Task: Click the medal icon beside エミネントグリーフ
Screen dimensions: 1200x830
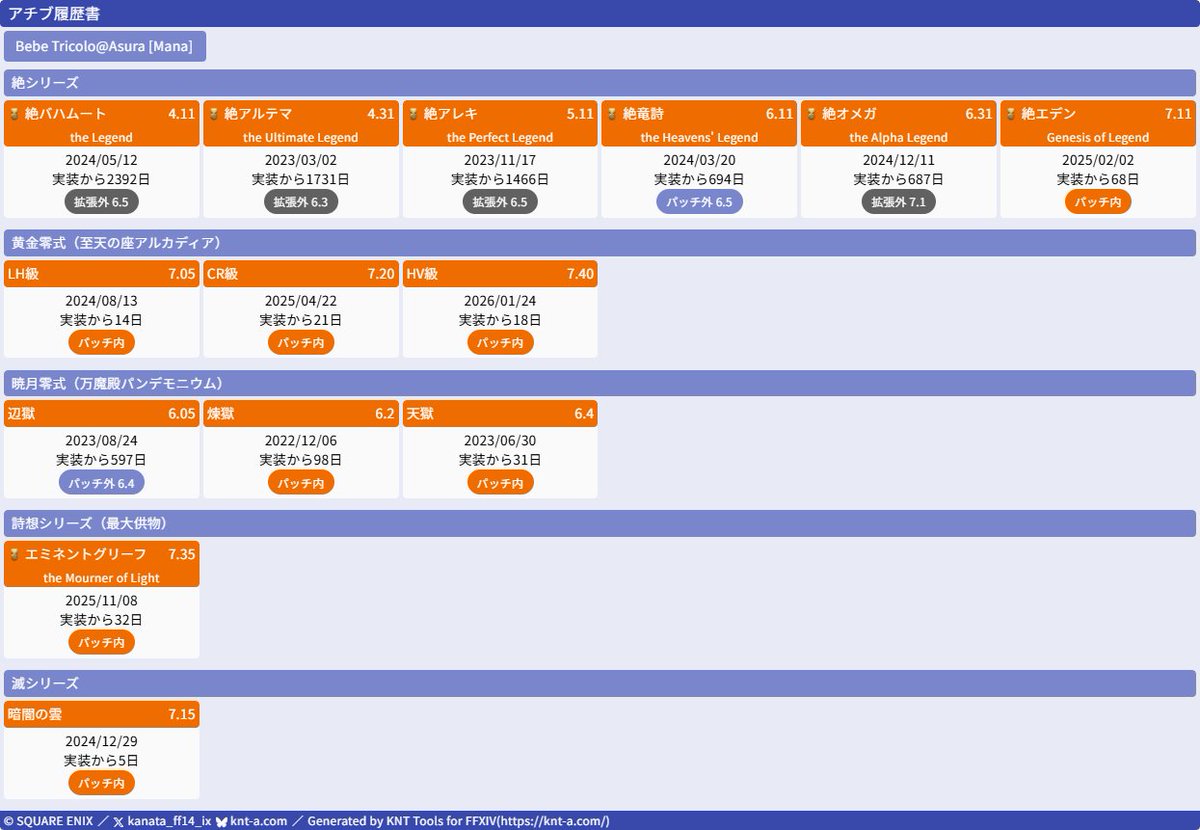Action: pyautogui.click(x=15, y=554)
